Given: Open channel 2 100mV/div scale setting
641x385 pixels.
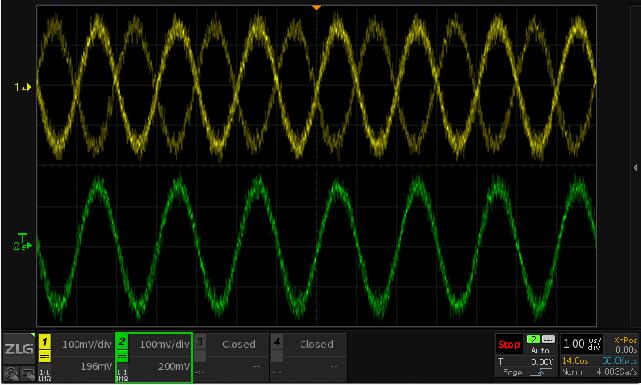Looking at the screenshot, I should 164,345.
